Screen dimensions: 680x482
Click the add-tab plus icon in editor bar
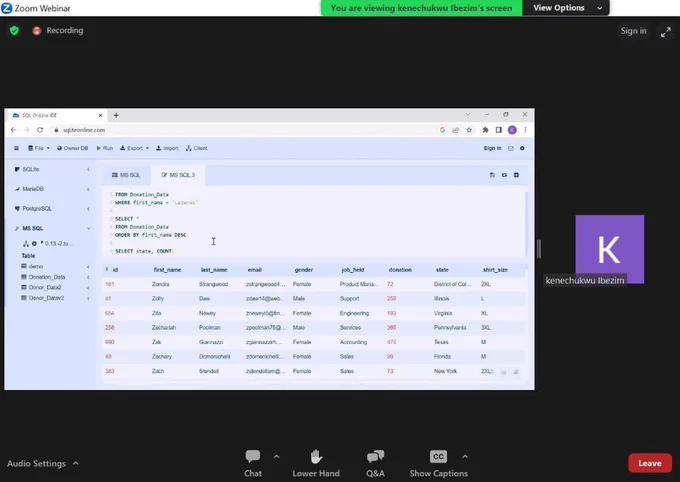tap(516, 175)
